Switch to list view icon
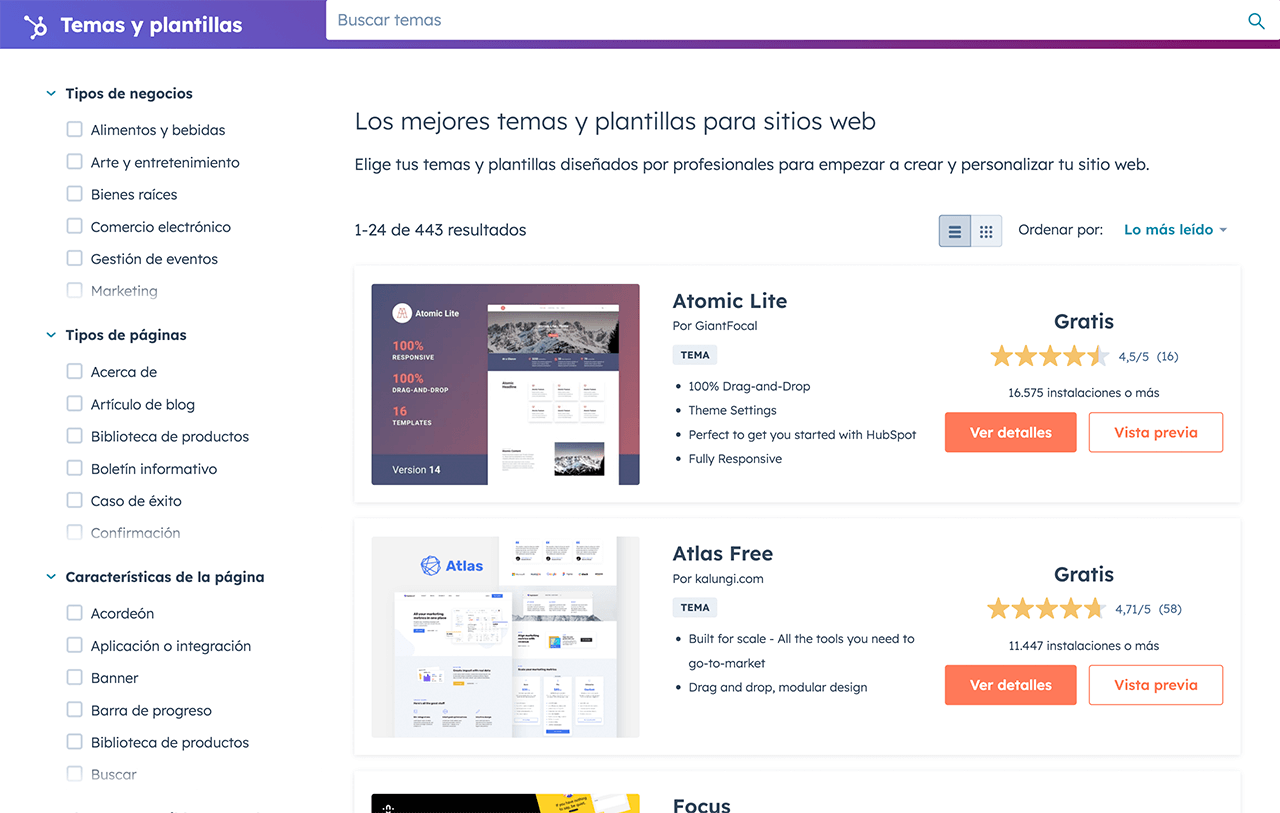This screenshot has height=813, width=1280. point(955,231)
